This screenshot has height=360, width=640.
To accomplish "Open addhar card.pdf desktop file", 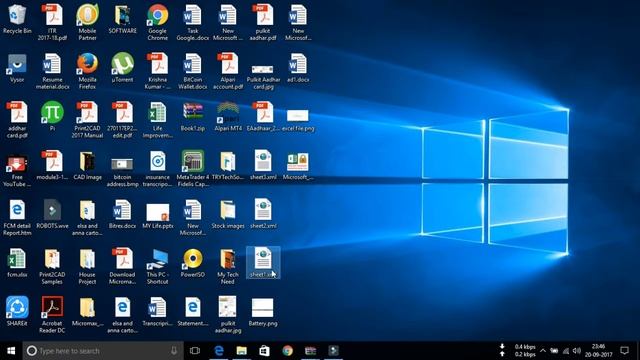I will (17, 120).
